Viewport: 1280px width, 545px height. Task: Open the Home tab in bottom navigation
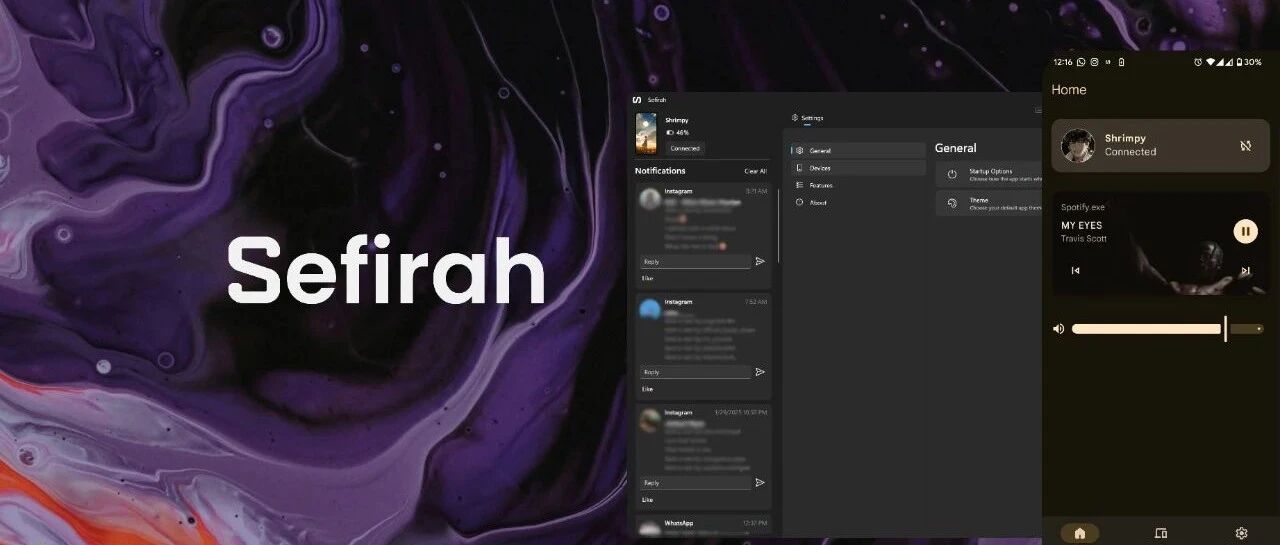point(1079,533)
